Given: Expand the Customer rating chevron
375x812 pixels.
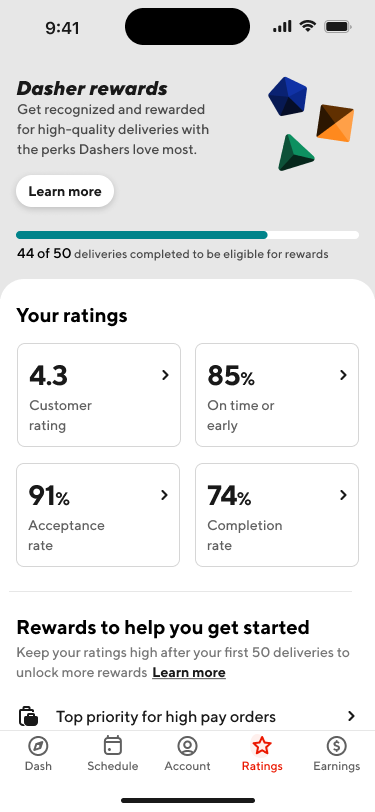Looking at the screenshot, I should tap(165, 375).
